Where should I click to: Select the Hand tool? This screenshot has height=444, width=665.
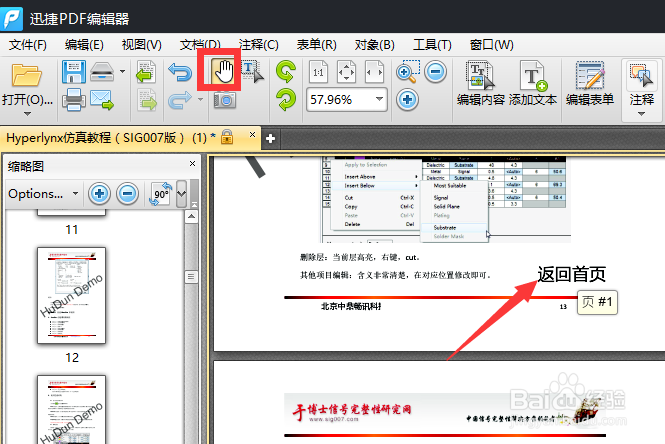click(224, 71)
